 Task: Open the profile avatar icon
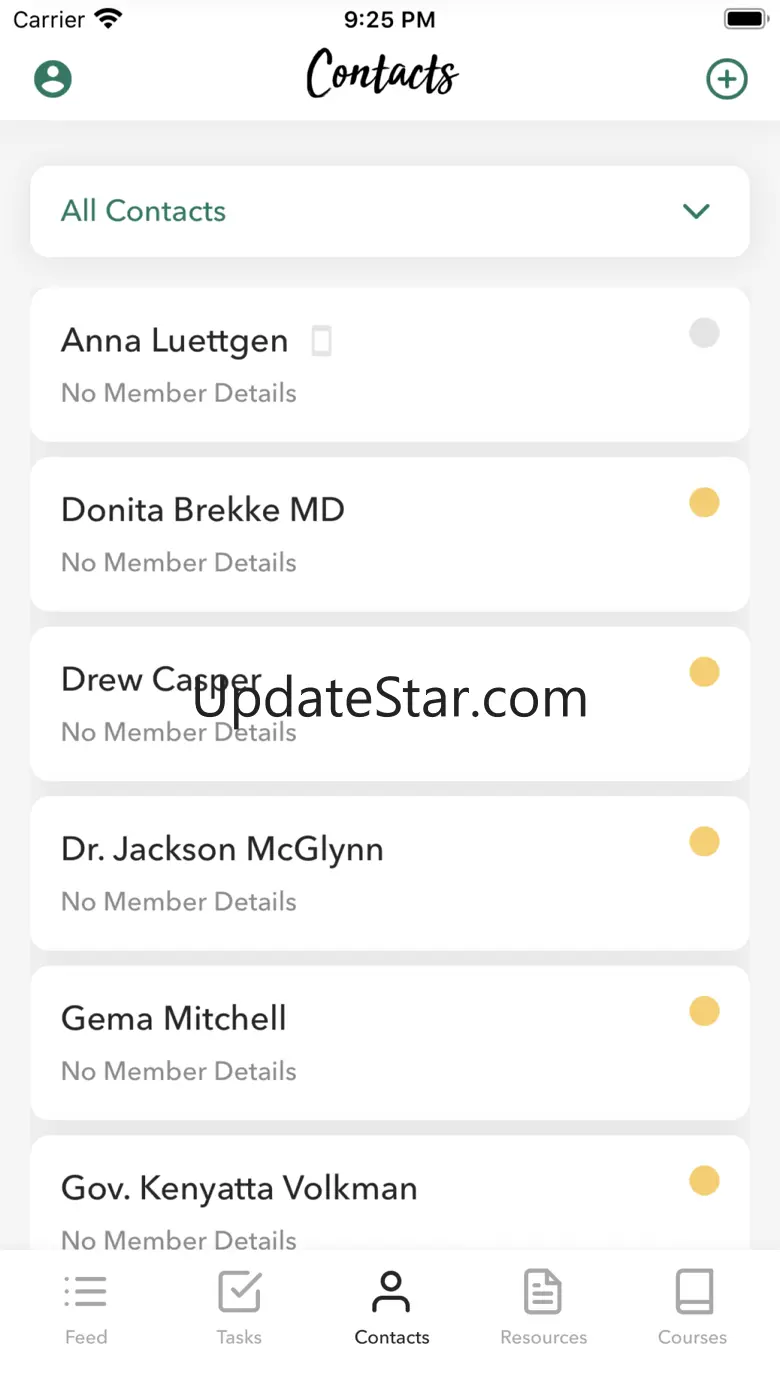(x=53, y=79)
